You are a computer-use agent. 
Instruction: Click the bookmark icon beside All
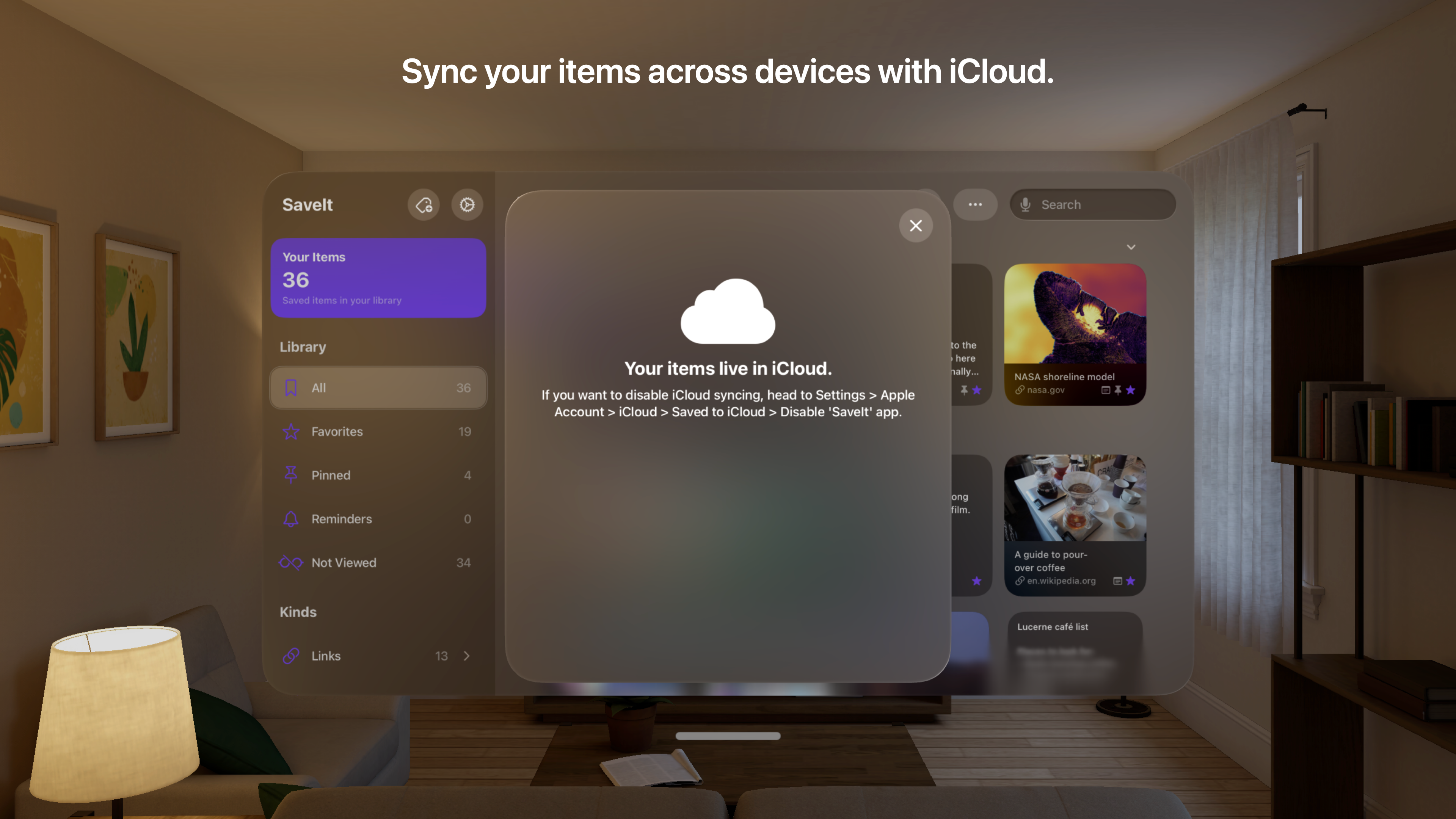290,388
